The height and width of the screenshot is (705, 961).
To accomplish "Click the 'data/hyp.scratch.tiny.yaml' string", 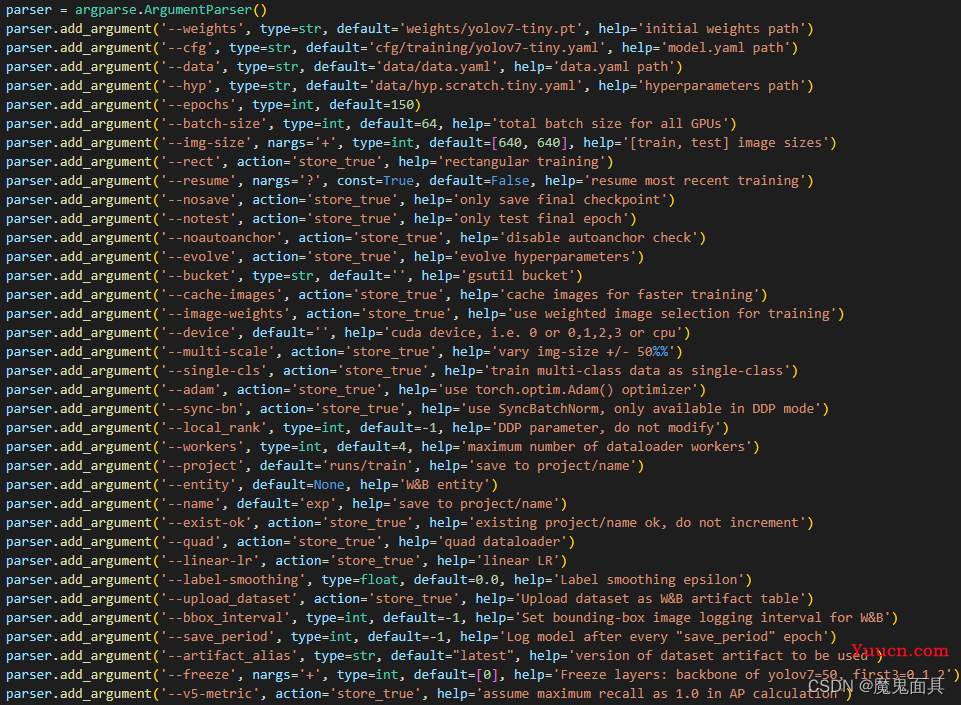I will 476,86.
